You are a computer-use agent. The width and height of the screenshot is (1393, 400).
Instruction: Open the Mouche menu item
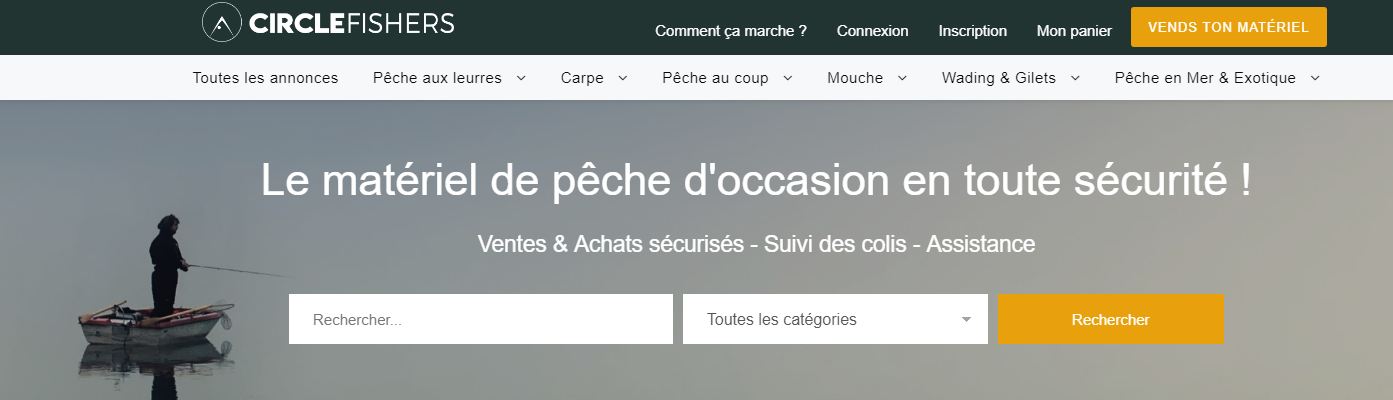point(855,78)
